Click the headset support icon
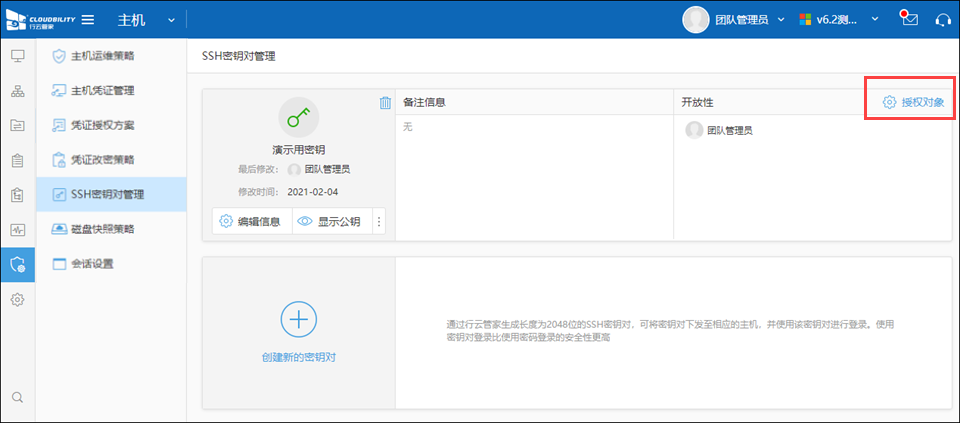The width and height of the screenshot is (960, 423). click(x=941, y=20)
